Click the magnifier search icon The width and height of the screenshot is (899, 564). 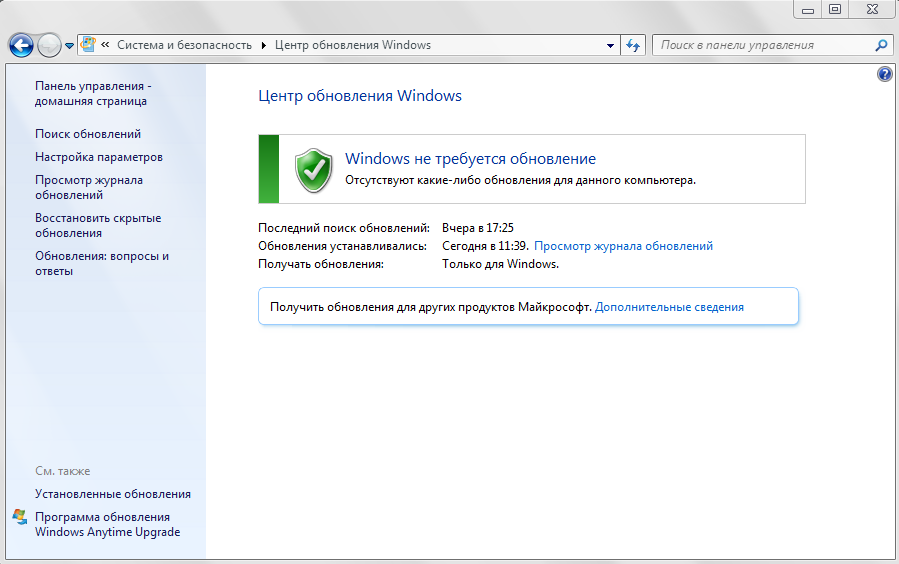coord(882,45)
